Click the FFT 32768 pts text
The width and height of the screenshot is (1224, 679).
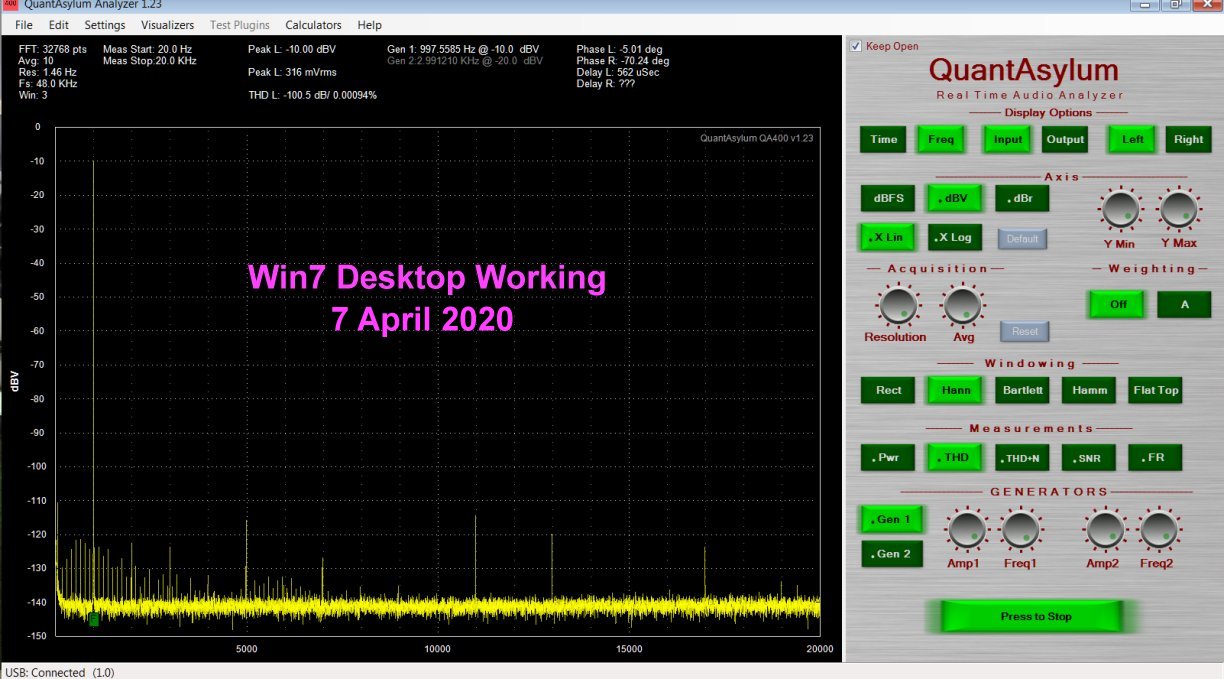53,49
